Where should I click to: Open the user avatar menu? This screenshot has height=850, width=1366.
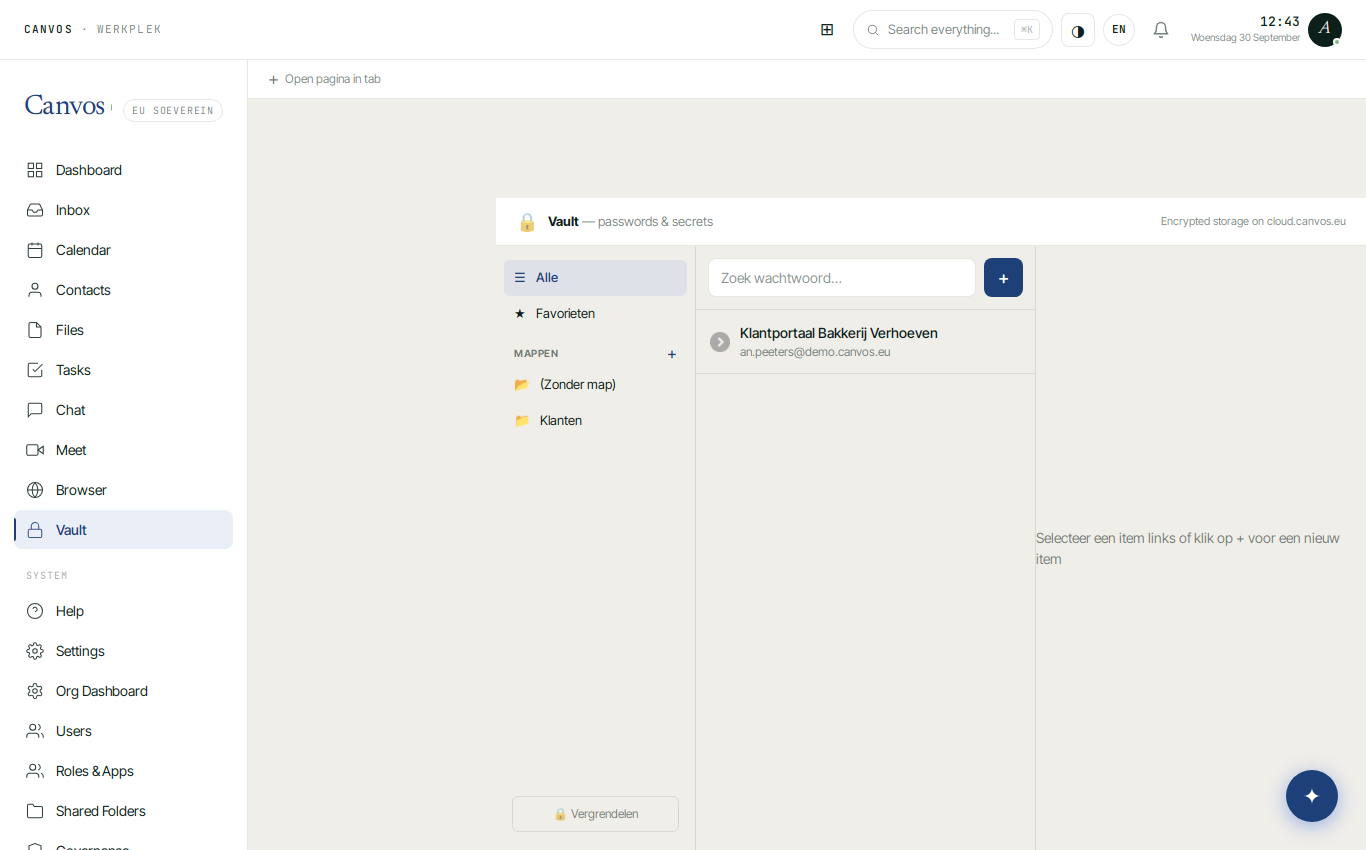(1325, 30)
